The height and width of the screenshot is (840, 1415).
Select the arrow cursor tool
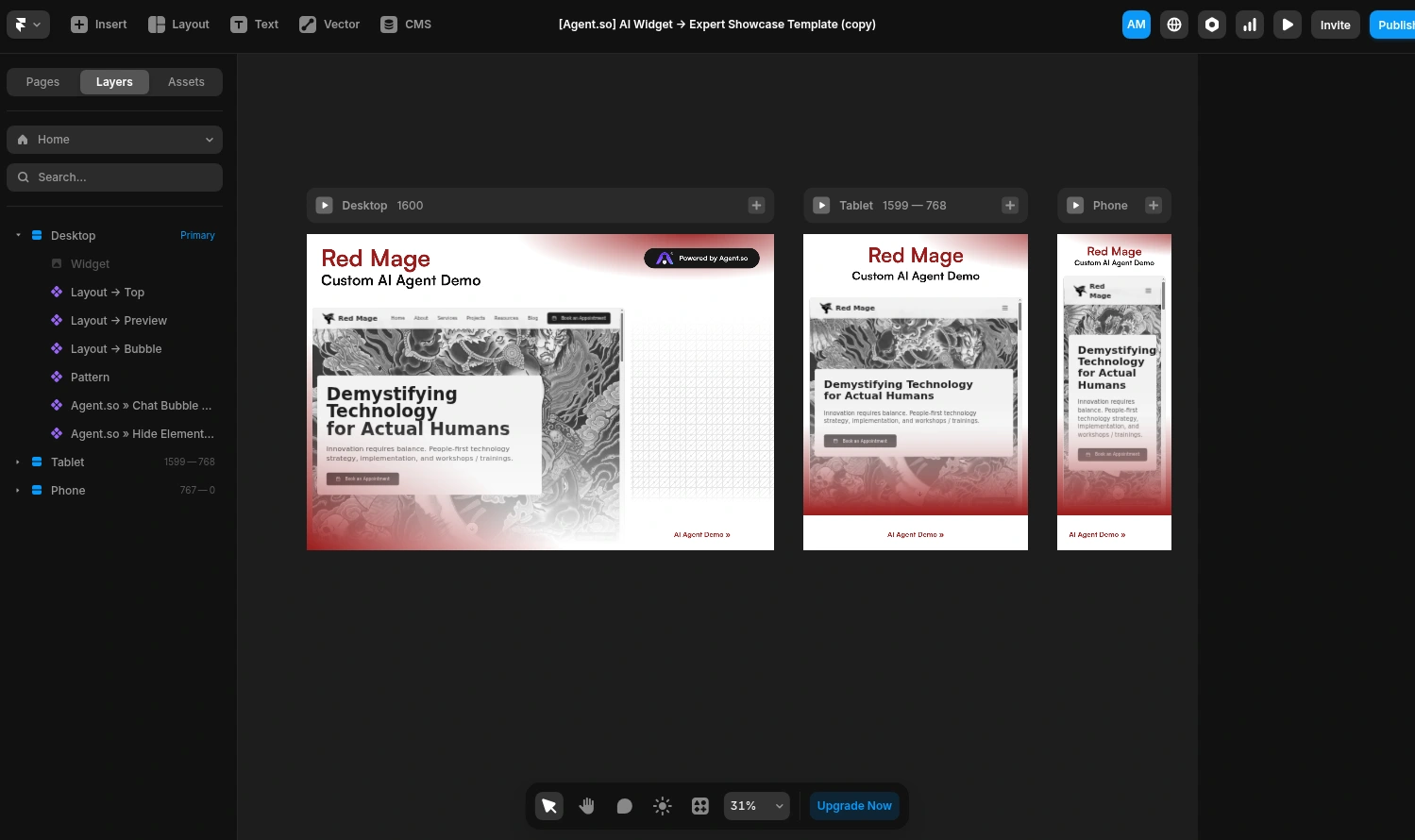coord(549,806)
